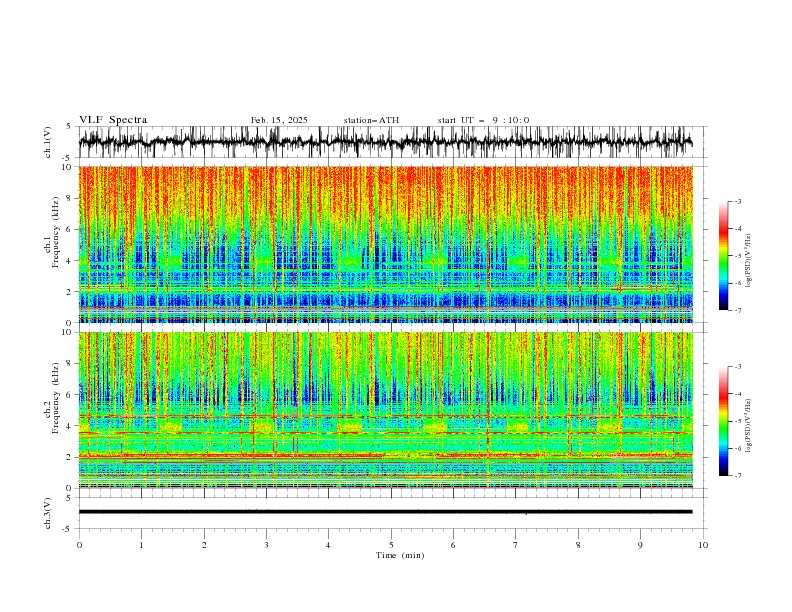Click the 'start UT = 9:10:0' label
The height and width of the screenshot is (612, 792).
pyautogui.click(x=484, y=120)
